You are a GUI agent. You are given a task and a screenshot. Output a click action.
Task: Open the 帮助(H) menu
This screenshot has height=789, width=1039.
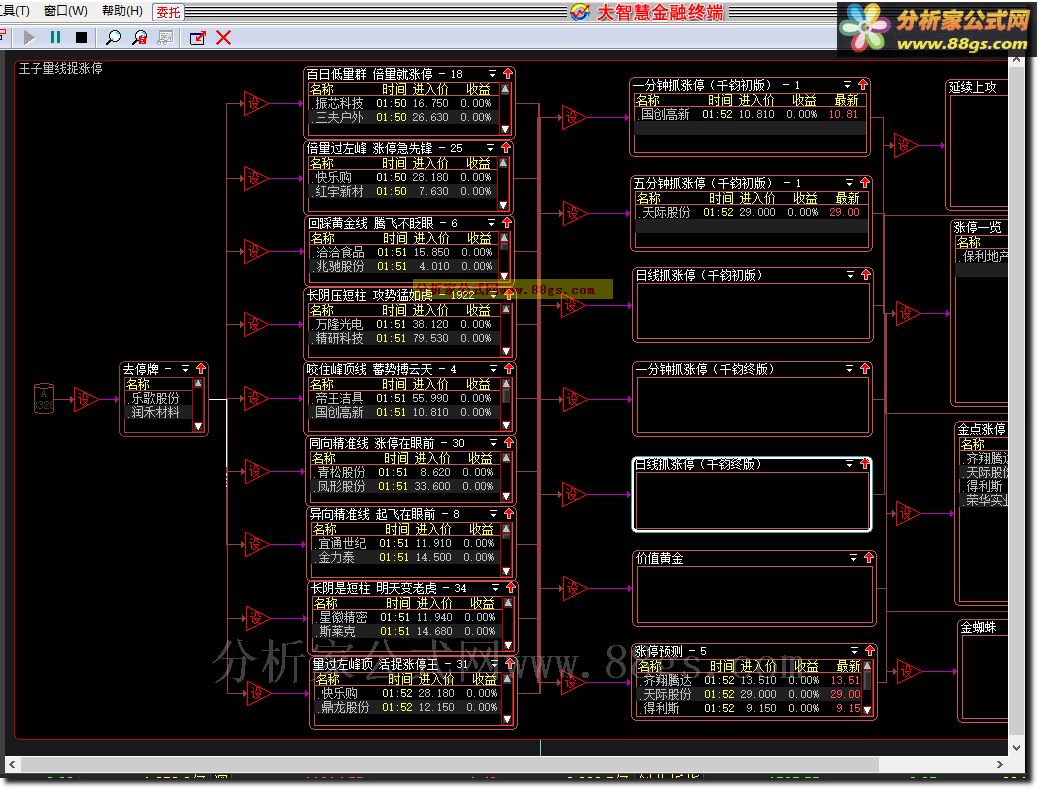[x=122, y=11]
